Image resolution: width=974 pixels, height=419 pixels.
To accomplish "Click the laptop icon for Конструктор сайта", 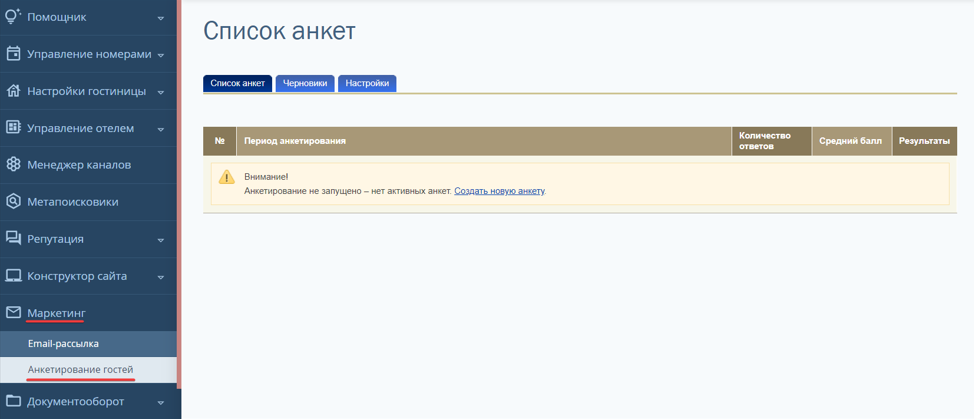I will click(13, 276).
